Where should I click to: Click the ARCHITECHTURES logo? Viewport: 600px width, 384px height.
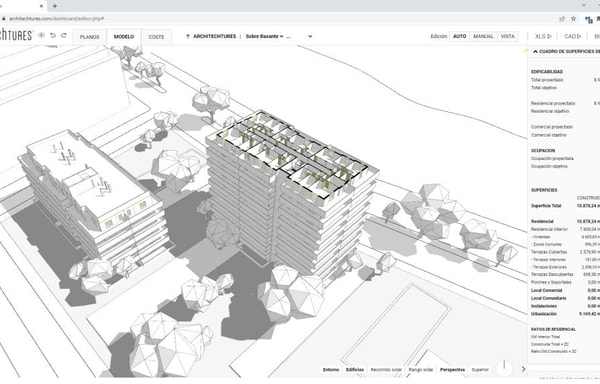tap(16, 35)
